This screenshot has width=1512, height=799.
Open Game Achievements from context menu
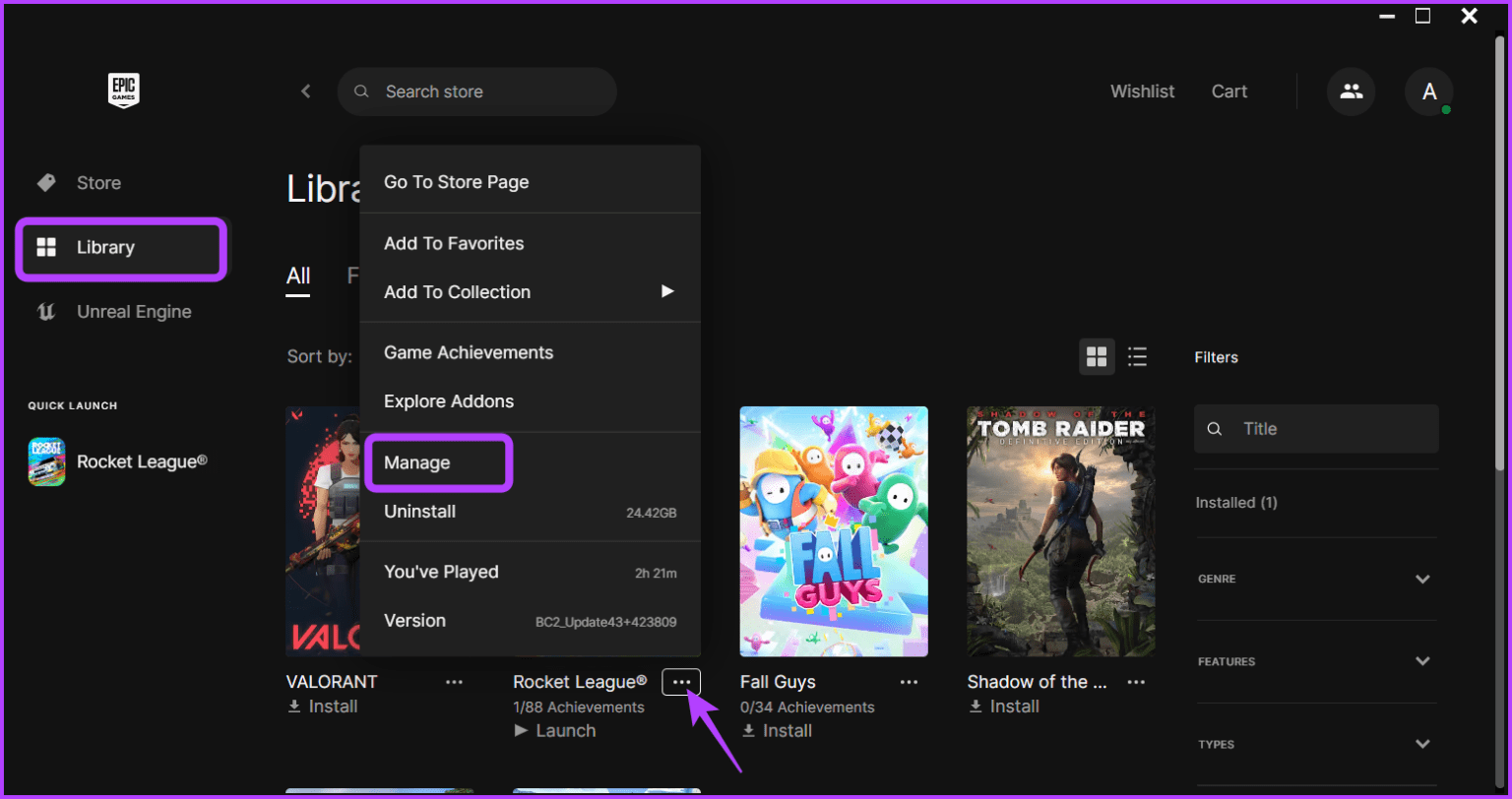pos(530,352)
